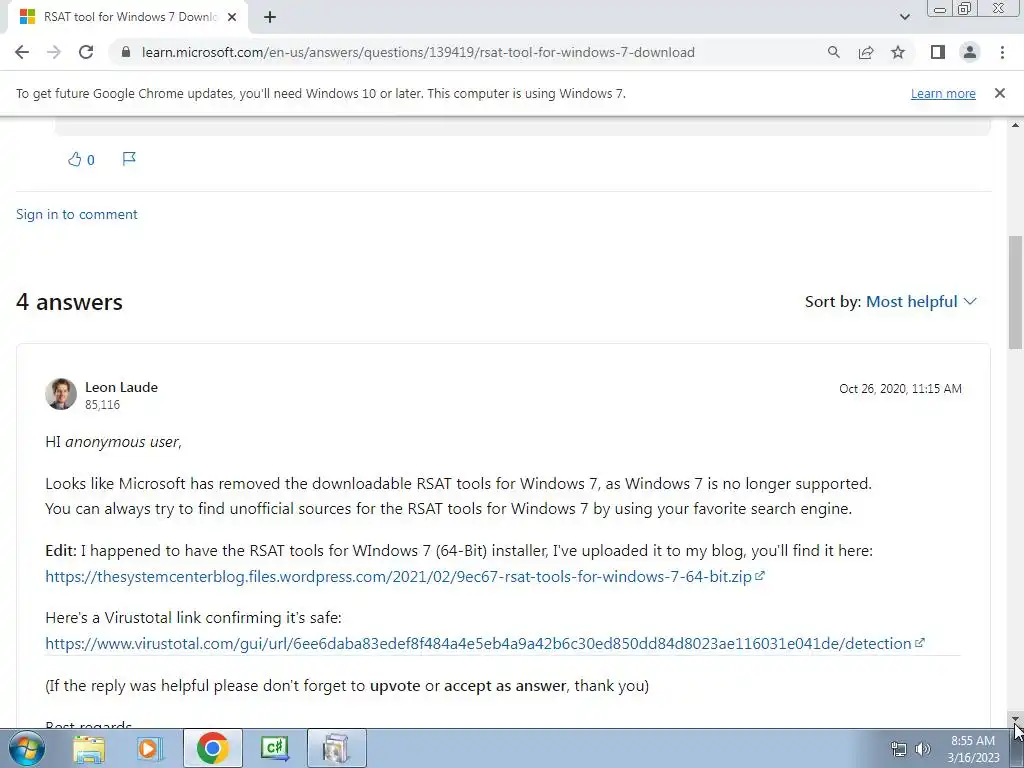
Task: Dismiss the Chrome update notification bar
Action: pos(1000,93)
